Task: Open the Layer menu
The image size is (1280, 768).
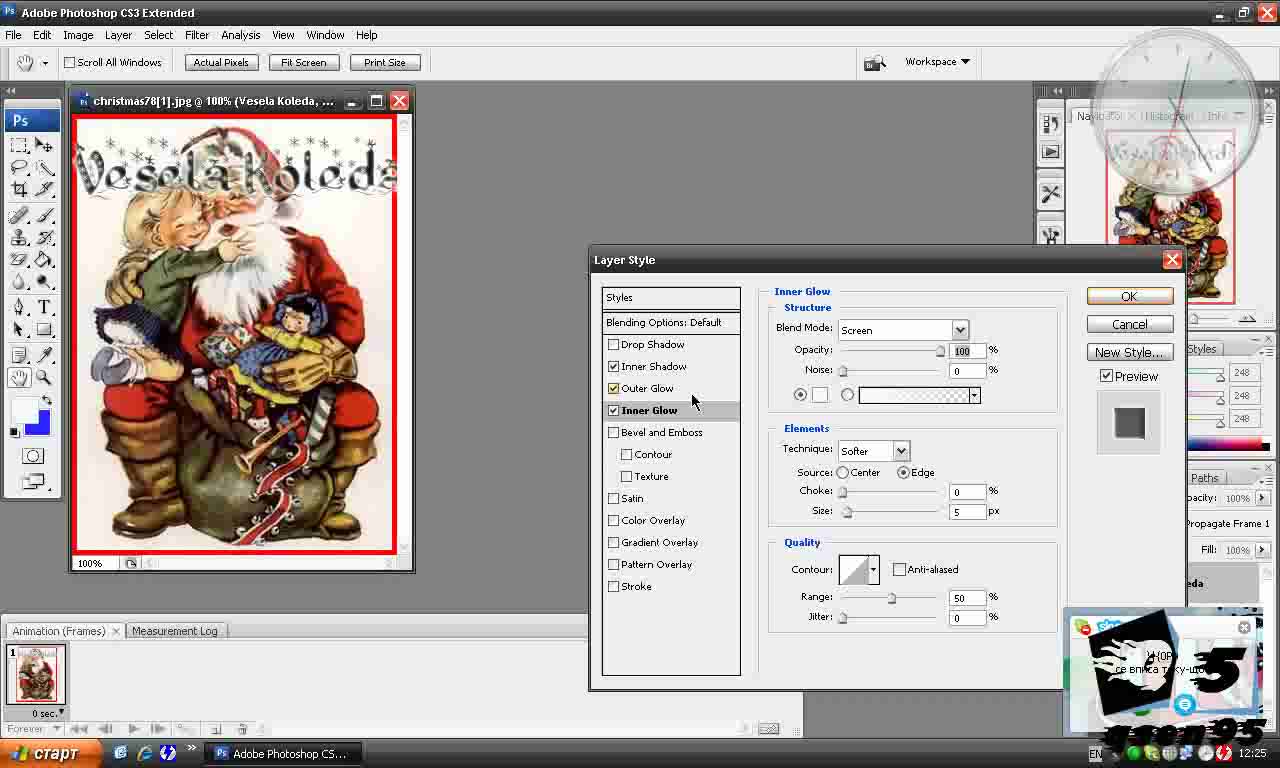Action: (x=118, y=35)
